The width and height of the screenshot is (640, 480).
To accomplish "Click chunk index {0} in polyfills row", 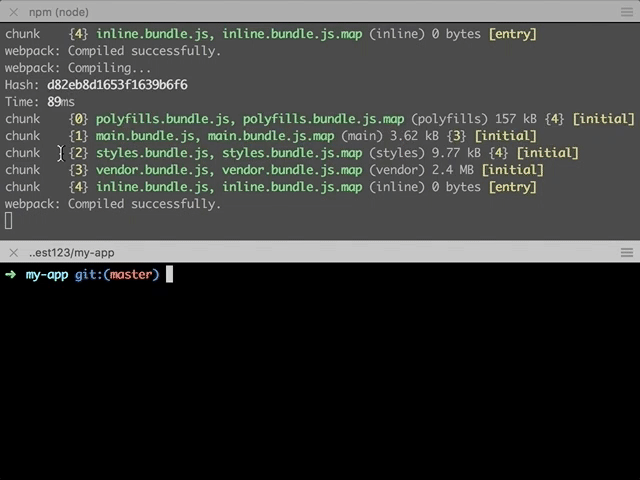I will 78,119.
